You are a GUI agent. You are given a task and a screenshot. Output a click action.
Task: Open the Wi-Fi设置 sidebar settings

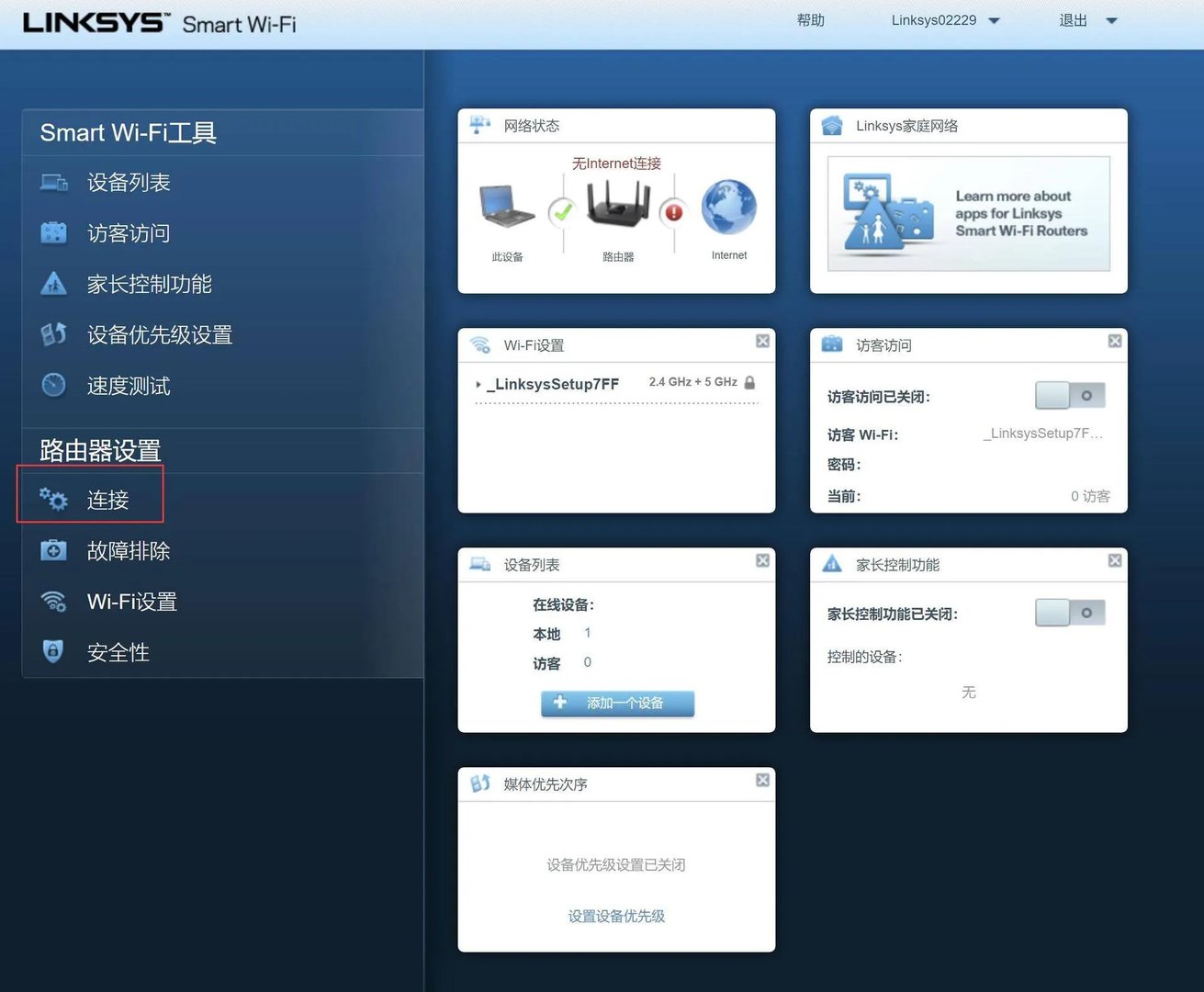tap(130, 601)
